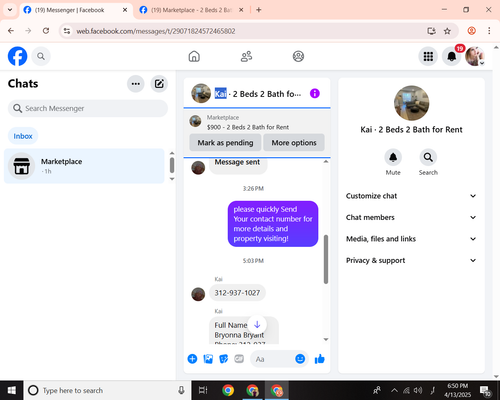
Task: Click the browser address bar URL
Action: [156, 31]
